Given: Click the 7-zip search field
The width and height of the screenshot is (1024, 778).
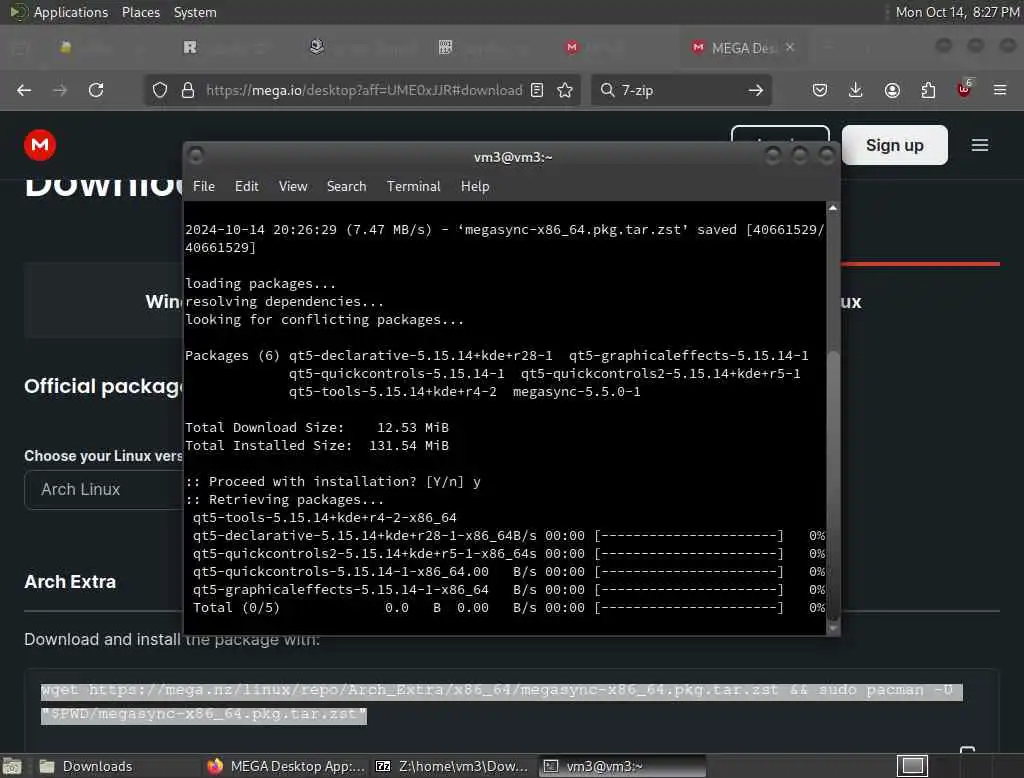Looking at the screenshot, I should click(x=679, y=90).
